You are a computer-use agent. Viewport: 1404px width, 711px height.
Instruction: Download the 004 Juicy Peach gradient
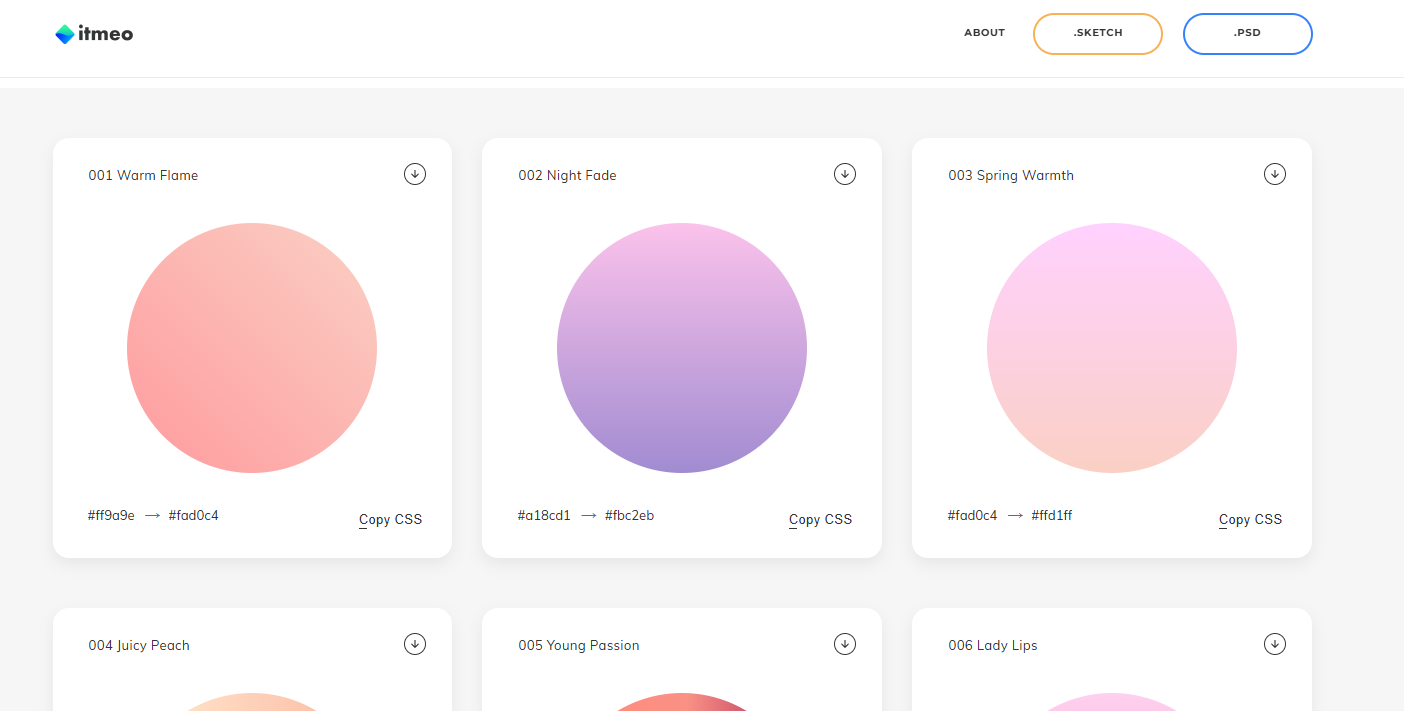coord(415,644)
